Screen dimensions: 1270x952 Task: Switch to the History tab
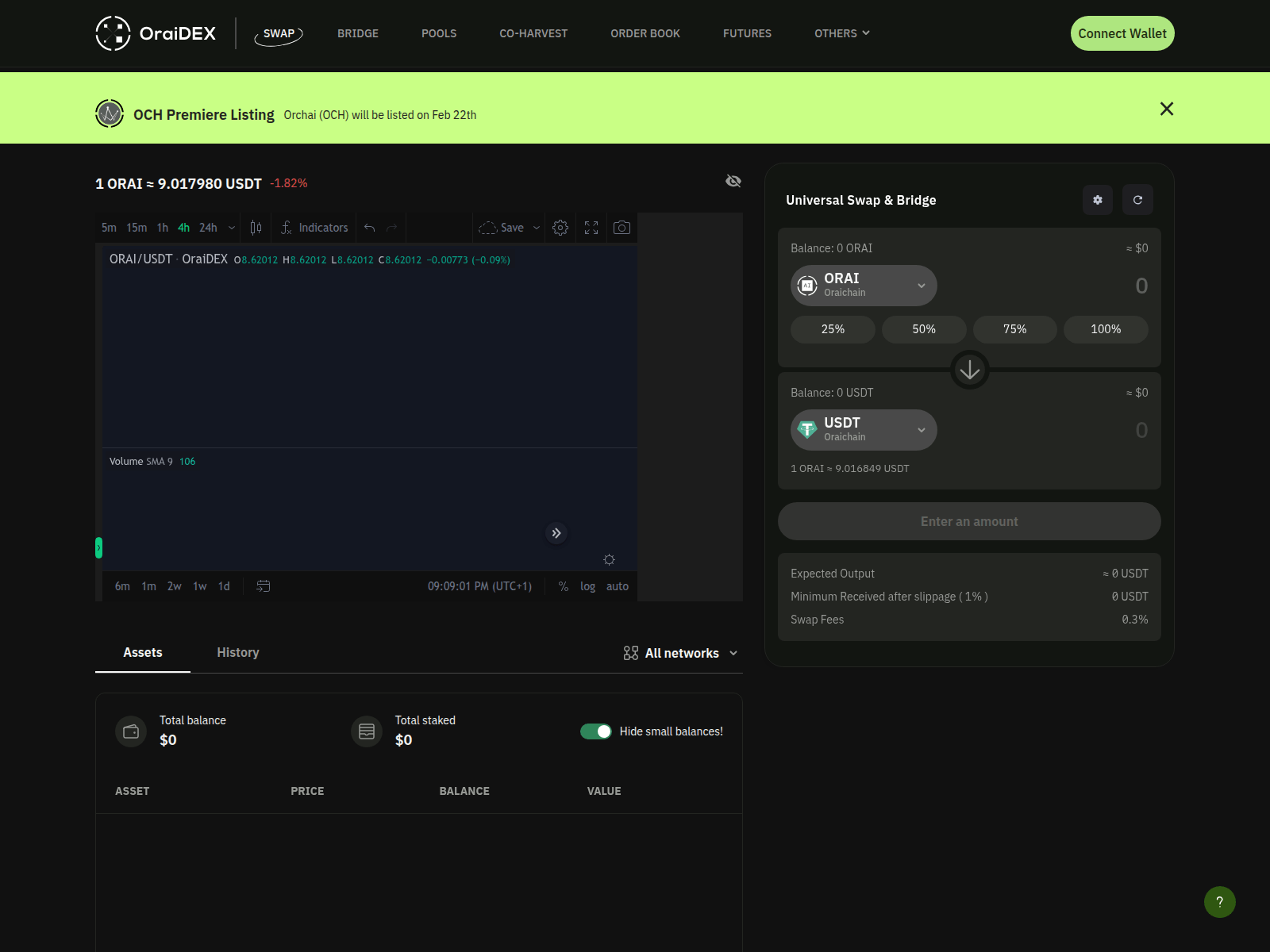(238, 652)
